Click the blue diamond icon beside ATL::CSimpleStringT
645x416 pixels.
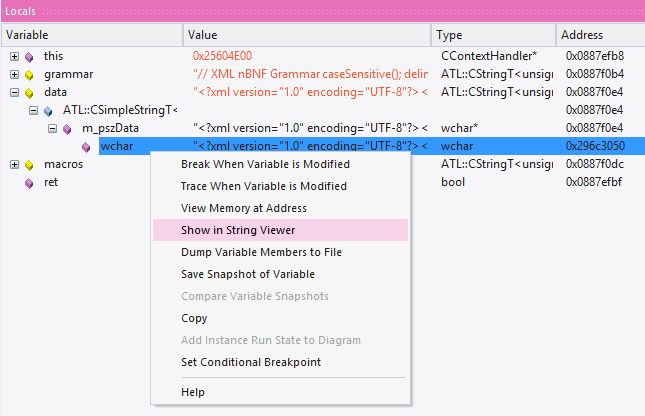pyautogui.click(x=48, y=110)
